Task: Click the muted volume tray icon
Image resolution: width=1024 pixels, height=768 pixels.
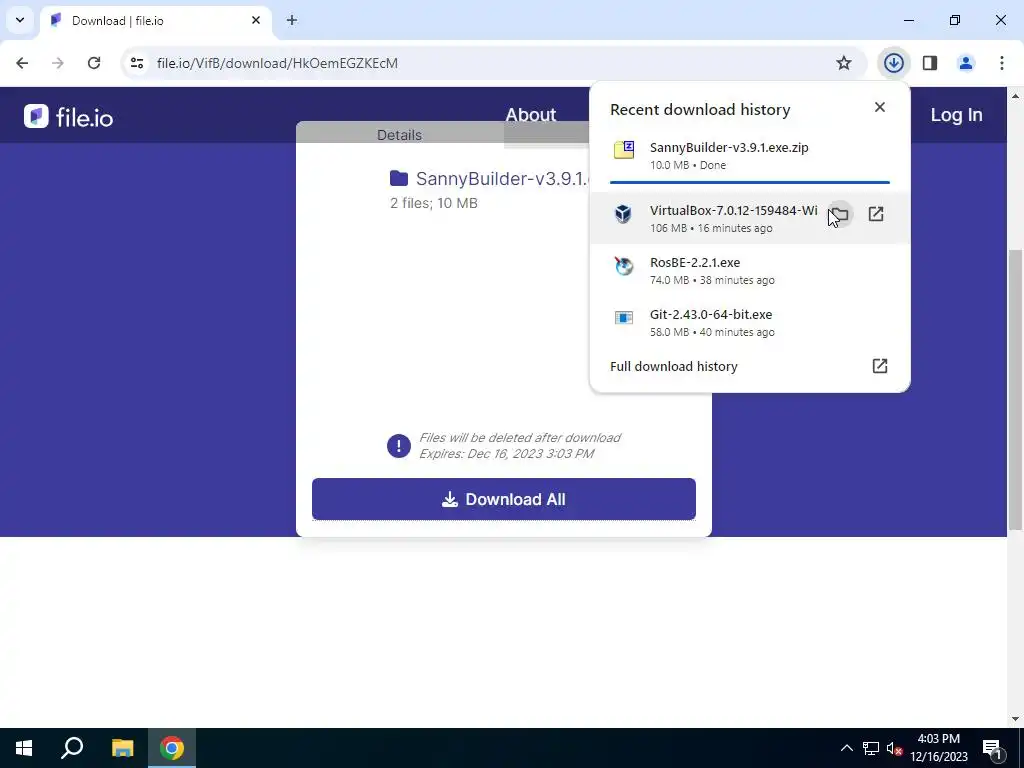Action: point(894,748)
